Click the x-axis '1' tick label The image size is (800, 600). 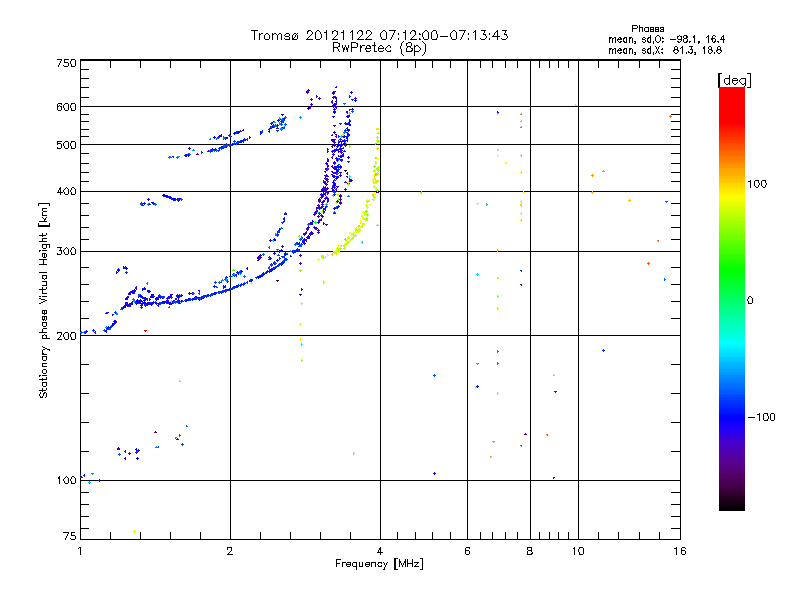[x=80, y=551]
